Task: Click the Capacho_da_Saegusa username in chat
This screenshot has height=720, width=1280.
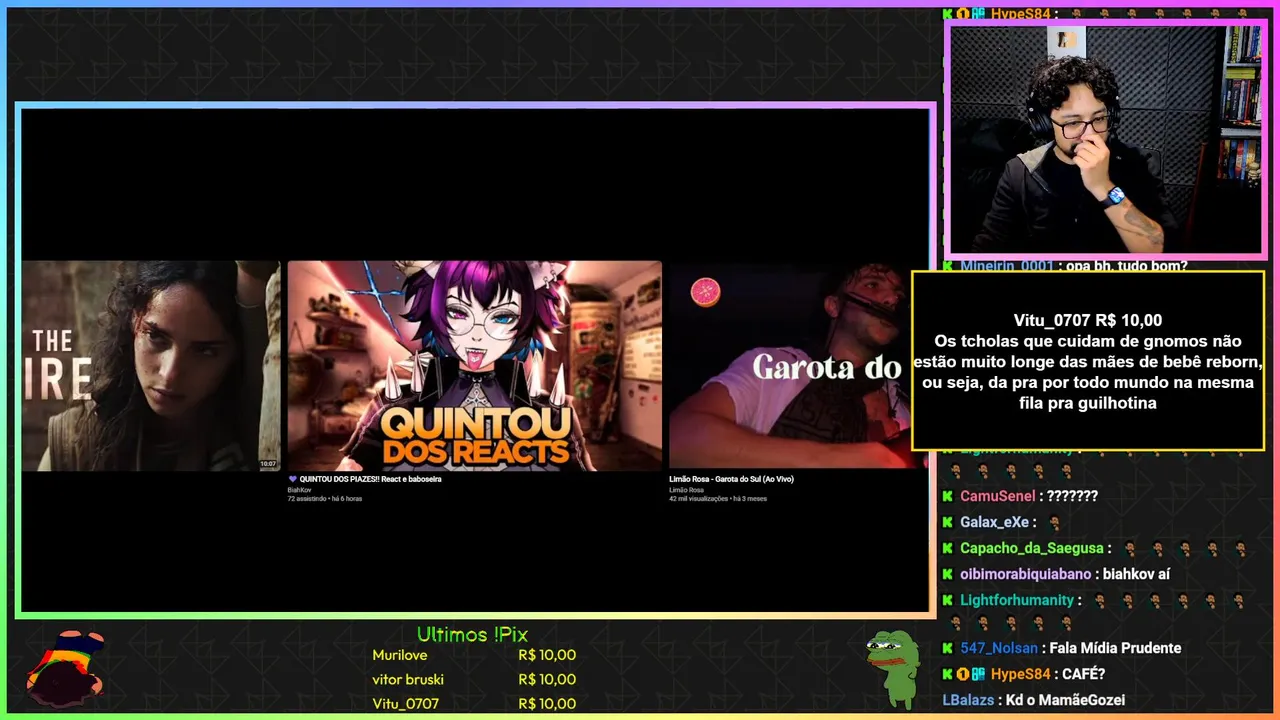Action: click(x=1032, y=548)
